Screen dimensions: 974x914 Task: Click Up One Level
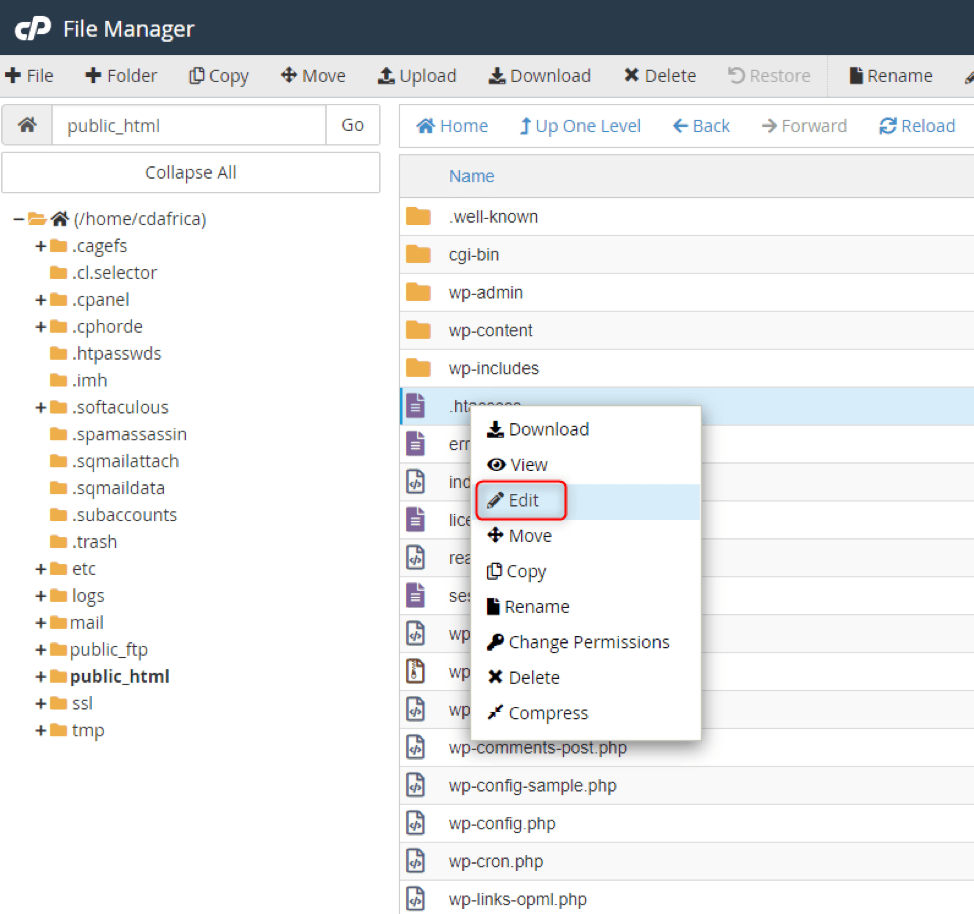(580, 126)
